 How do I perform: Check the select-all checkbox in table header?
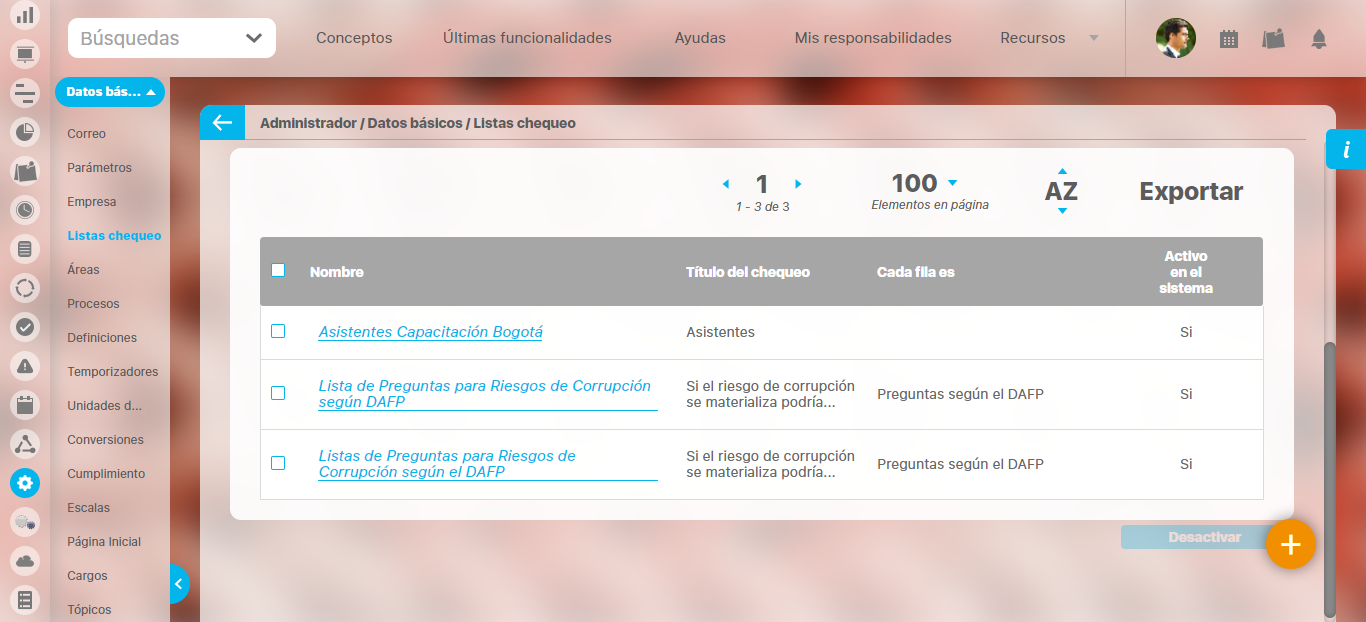click(x=278, y=270)
